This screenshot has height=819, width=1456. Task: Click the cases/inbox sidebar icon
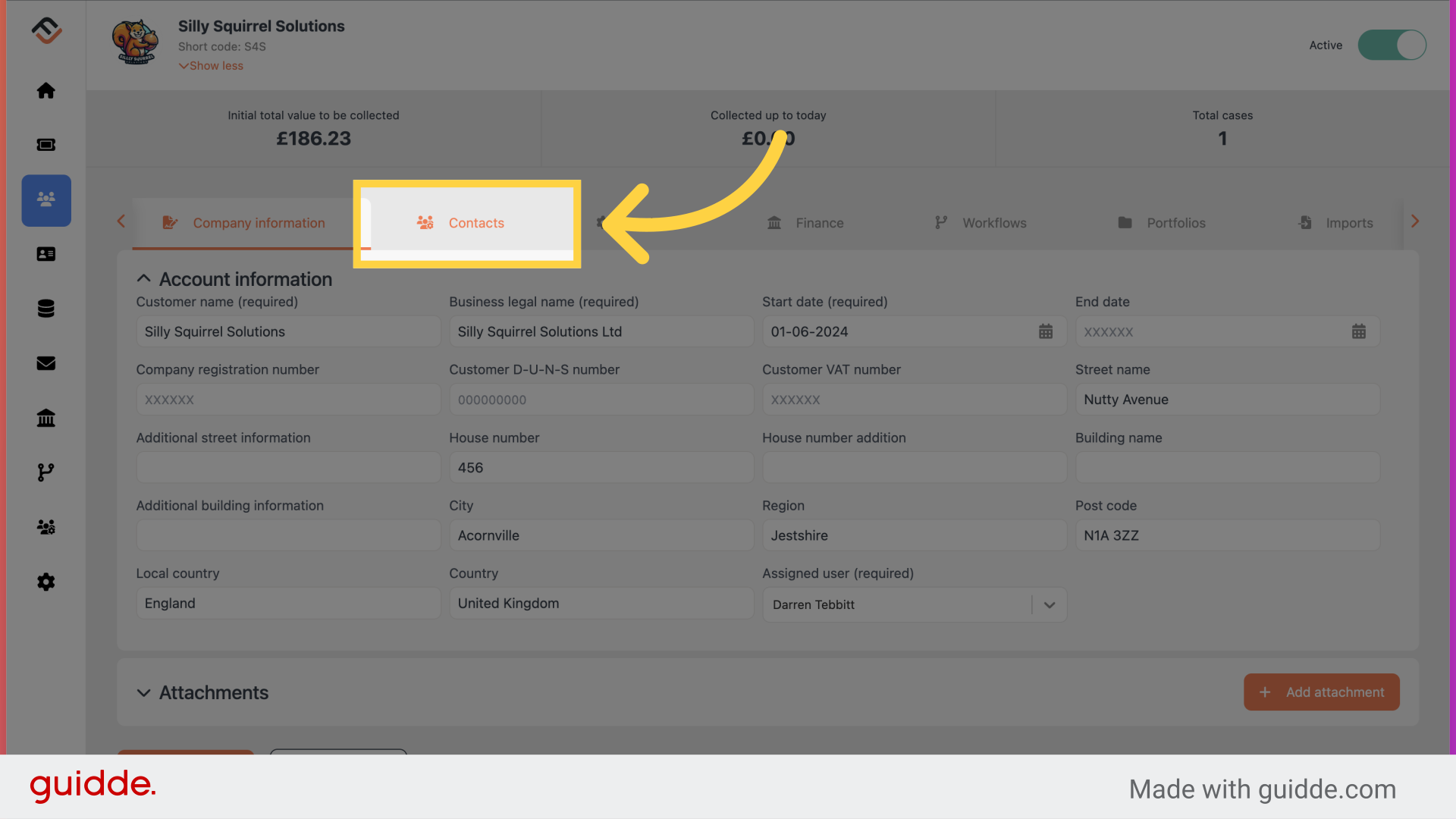tap(46, 144)
